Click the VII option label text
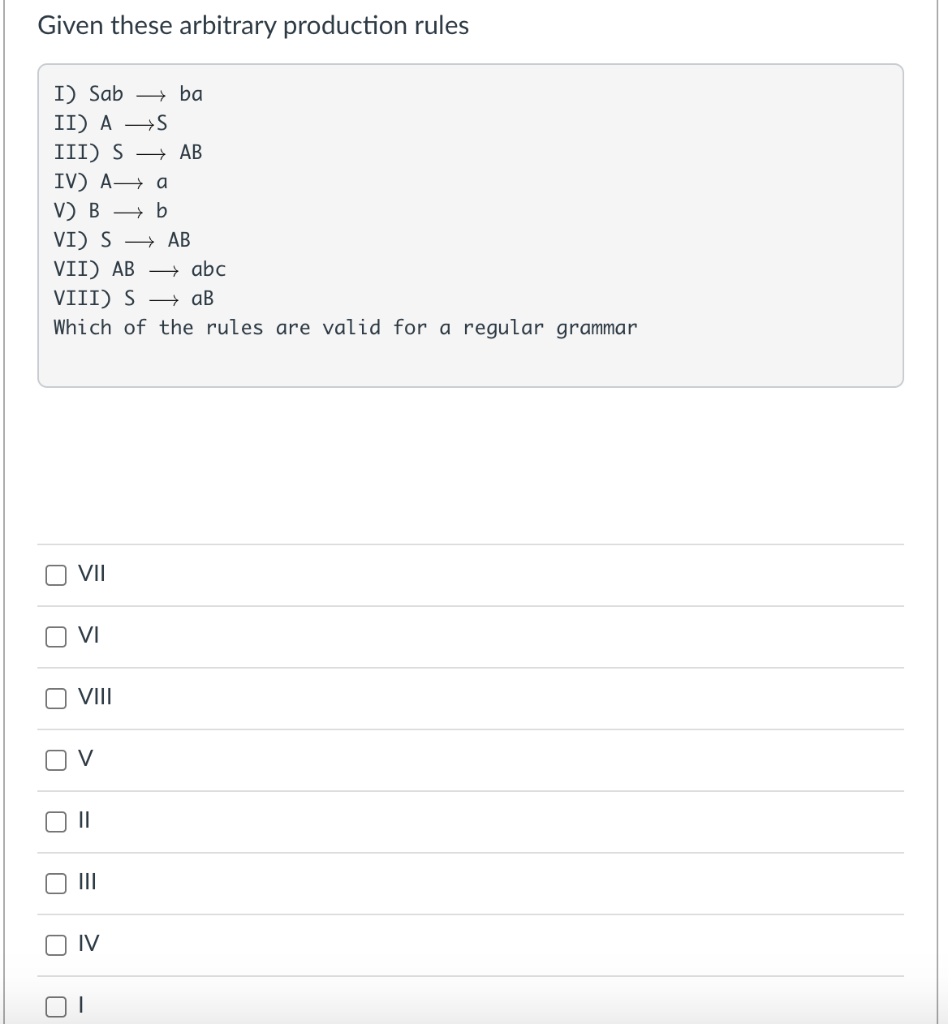This screenshot has height=1024, width=948. pyautogui.click(x=92, y=574)
